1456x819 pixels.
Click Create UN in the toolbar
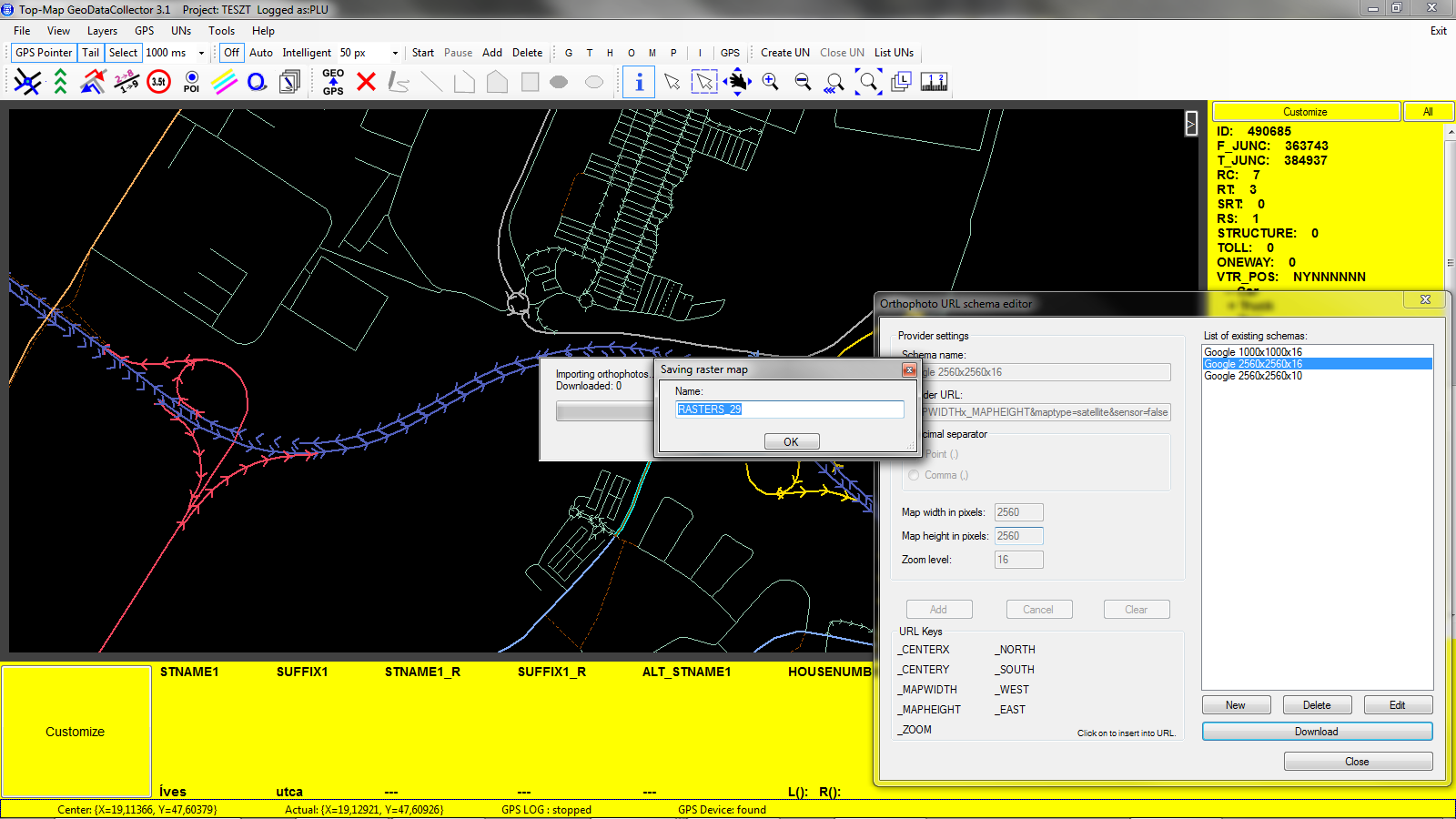point(784,53)
